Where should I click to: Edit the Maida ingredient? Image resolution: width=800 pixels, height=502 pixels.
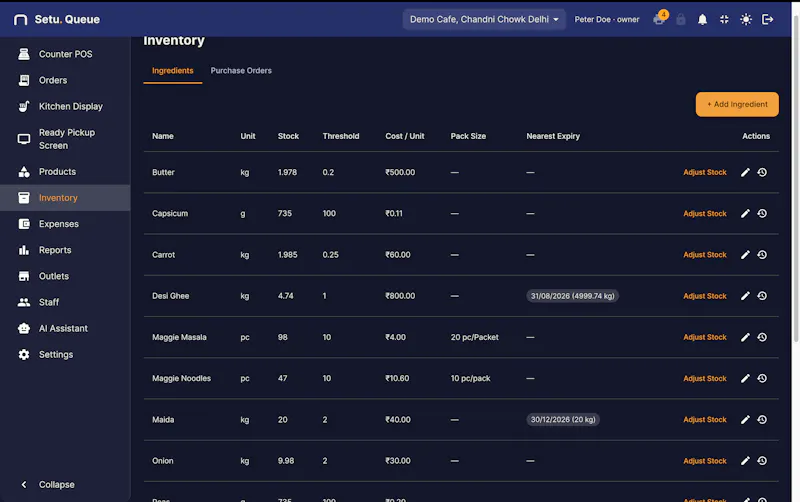[x=745, y=419]
